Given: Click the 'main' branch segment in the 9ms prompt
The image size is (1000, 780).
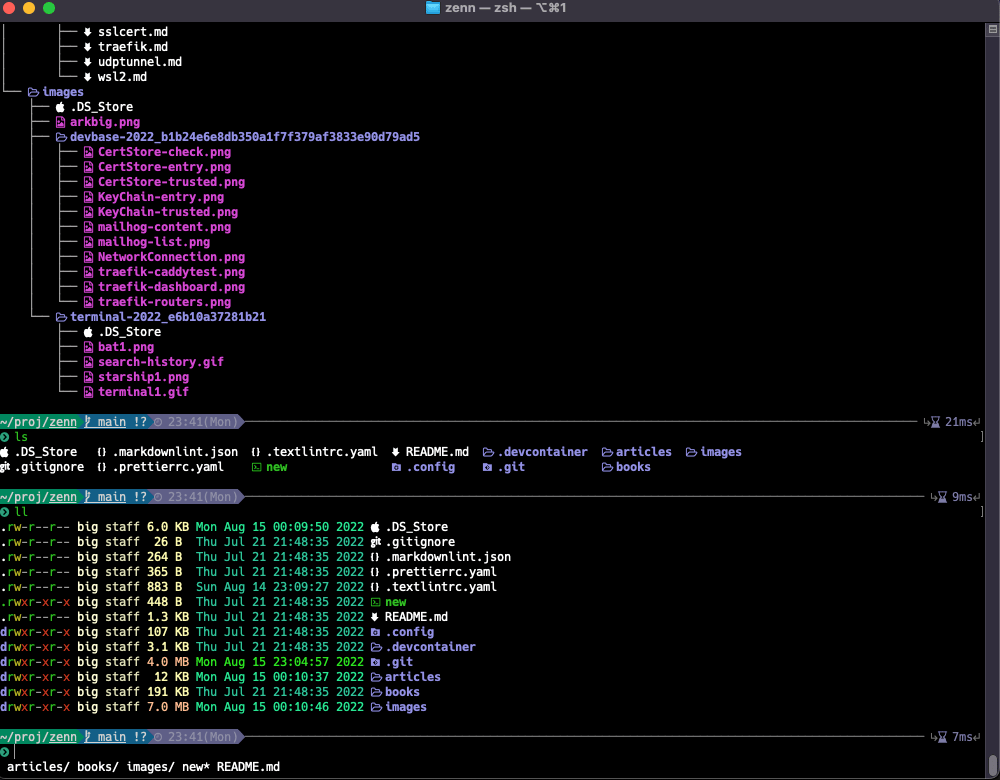Looking at the screenshot, I should click(112, 497).
